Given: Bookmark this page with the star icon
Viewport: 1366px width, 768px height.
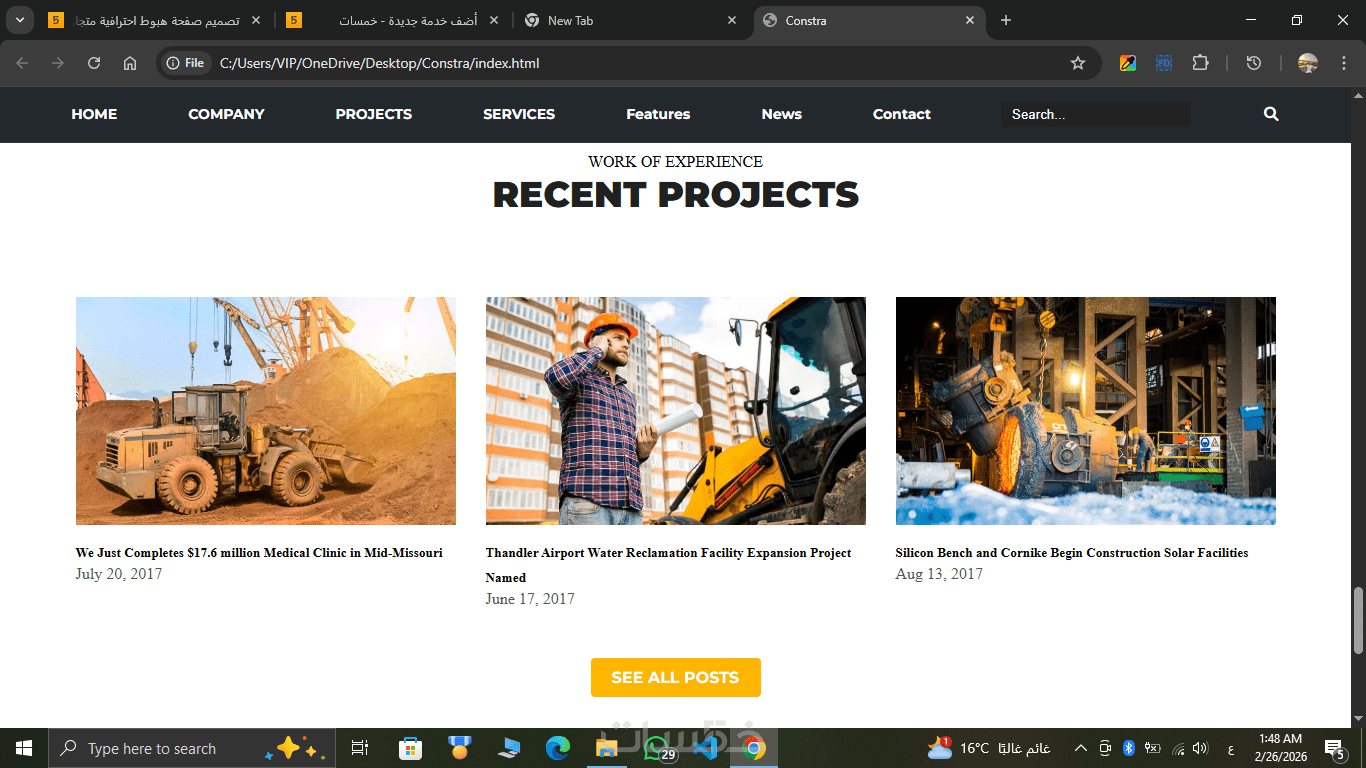Looking at the screenshot, I should coord(1078,63).
